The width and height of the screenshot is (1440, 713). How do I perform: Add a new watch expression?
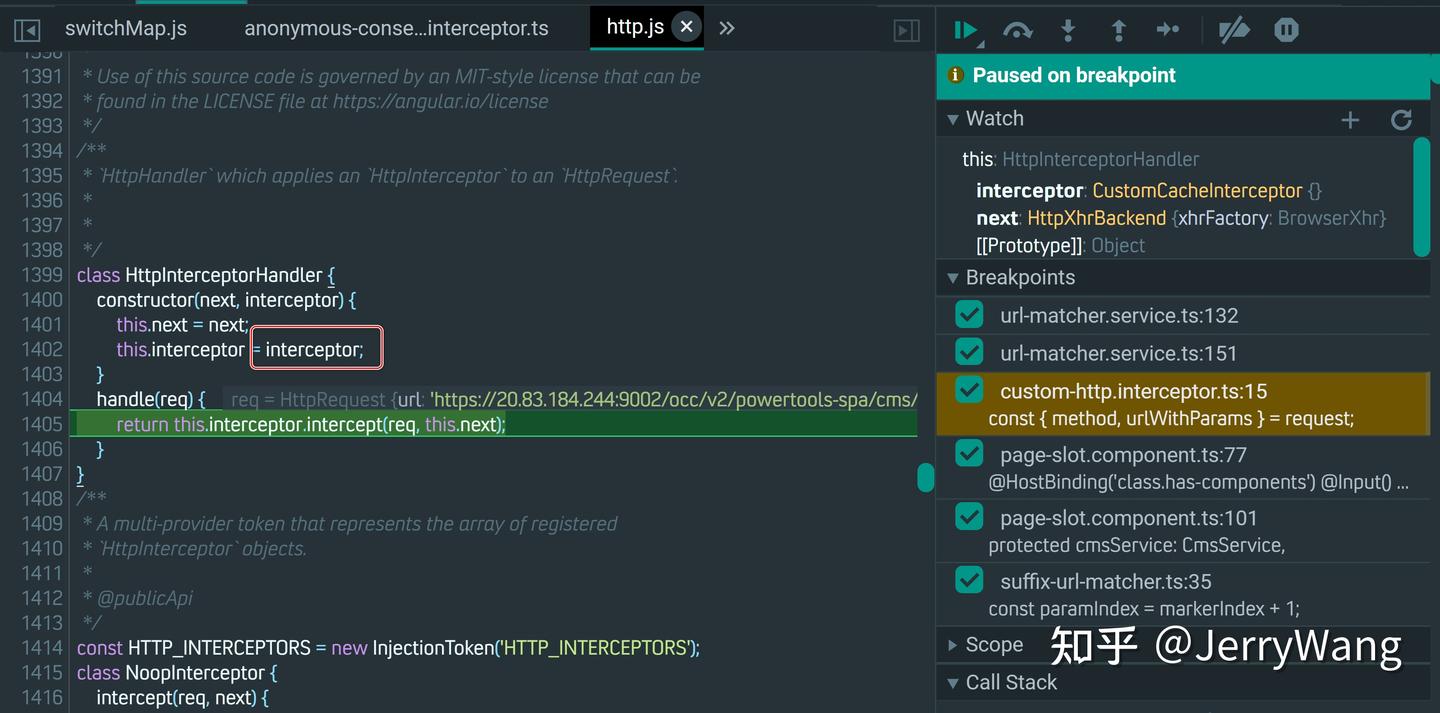pos(1350,119)
